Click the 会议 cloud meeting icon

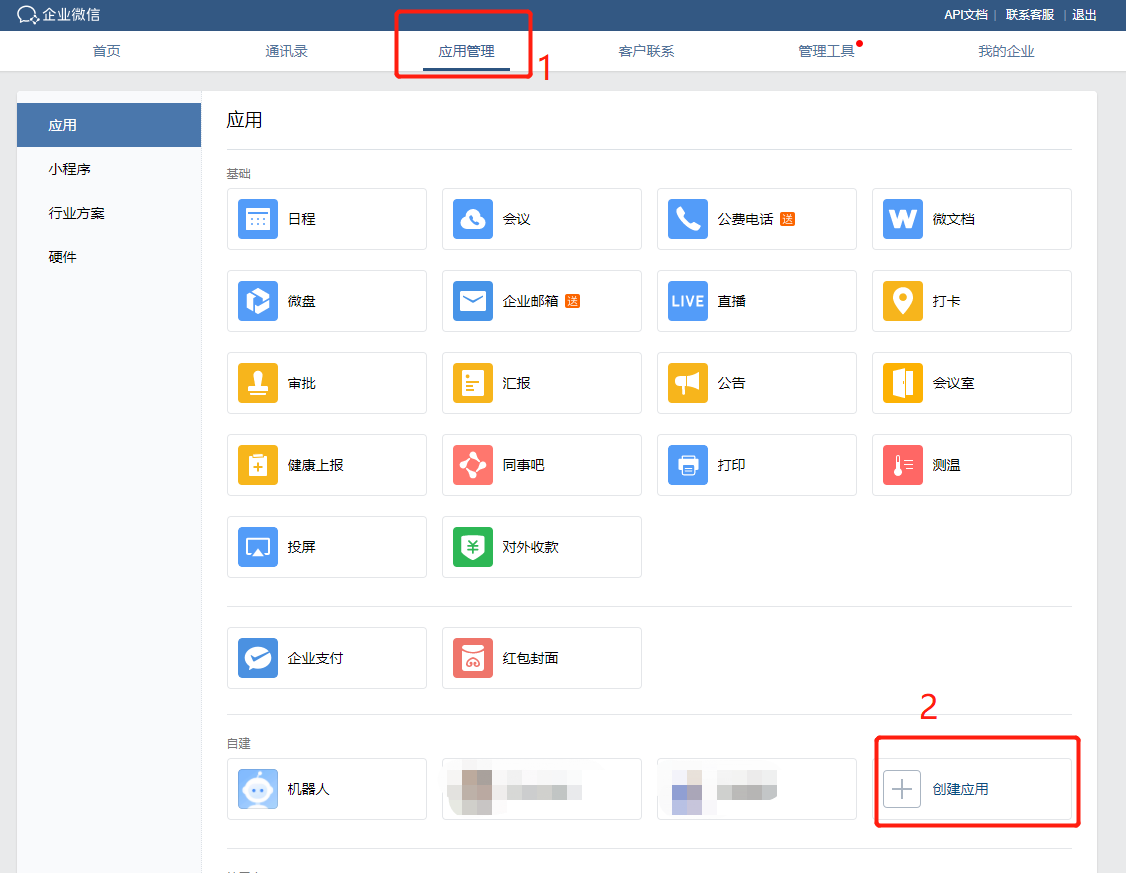pos(473,219)
